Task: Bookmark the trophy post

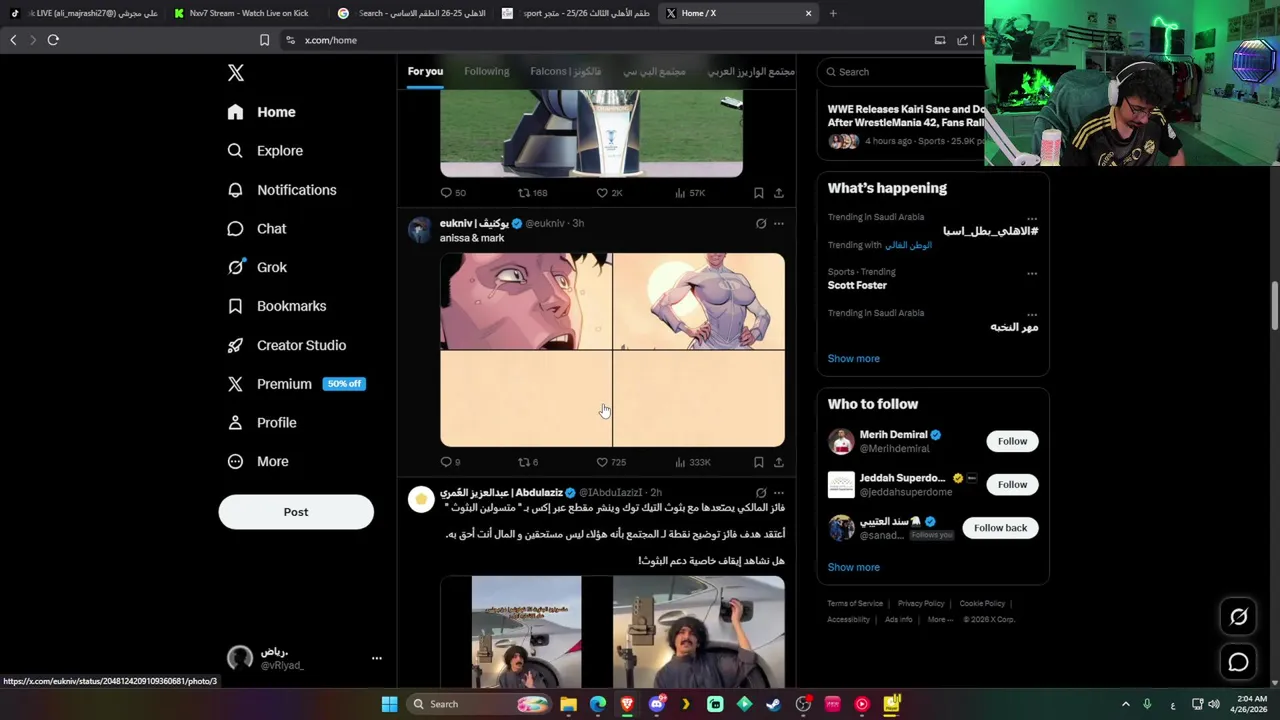Action: coord(759,193)
